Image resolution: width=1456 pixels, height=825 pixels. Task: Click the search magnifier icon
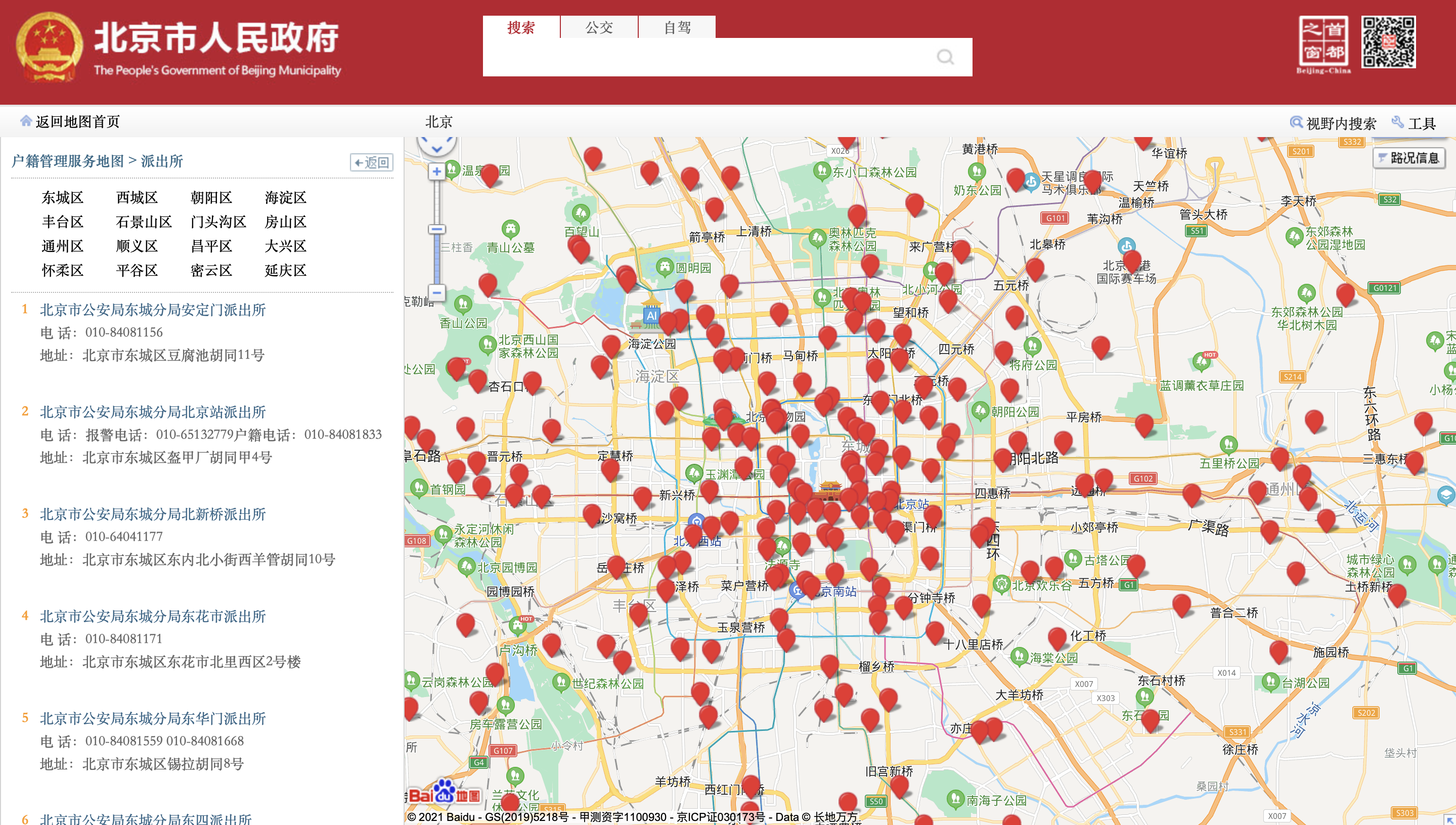pos(945,57)
